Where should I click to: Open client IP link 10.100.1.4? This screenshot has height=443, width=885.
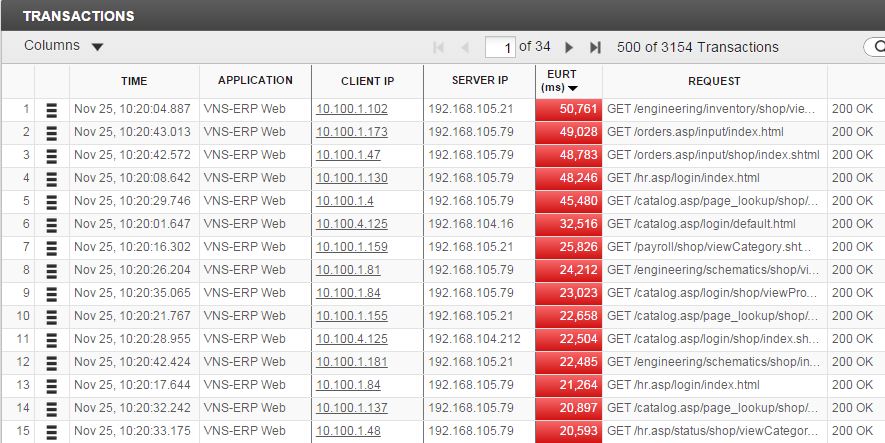344,201
